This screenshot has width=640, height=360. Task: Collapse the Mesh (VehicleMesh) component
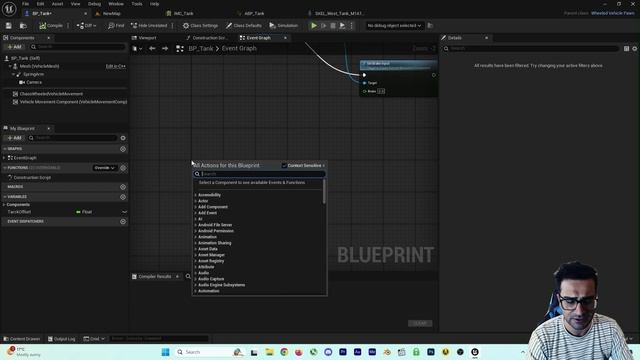pos(10,66)
